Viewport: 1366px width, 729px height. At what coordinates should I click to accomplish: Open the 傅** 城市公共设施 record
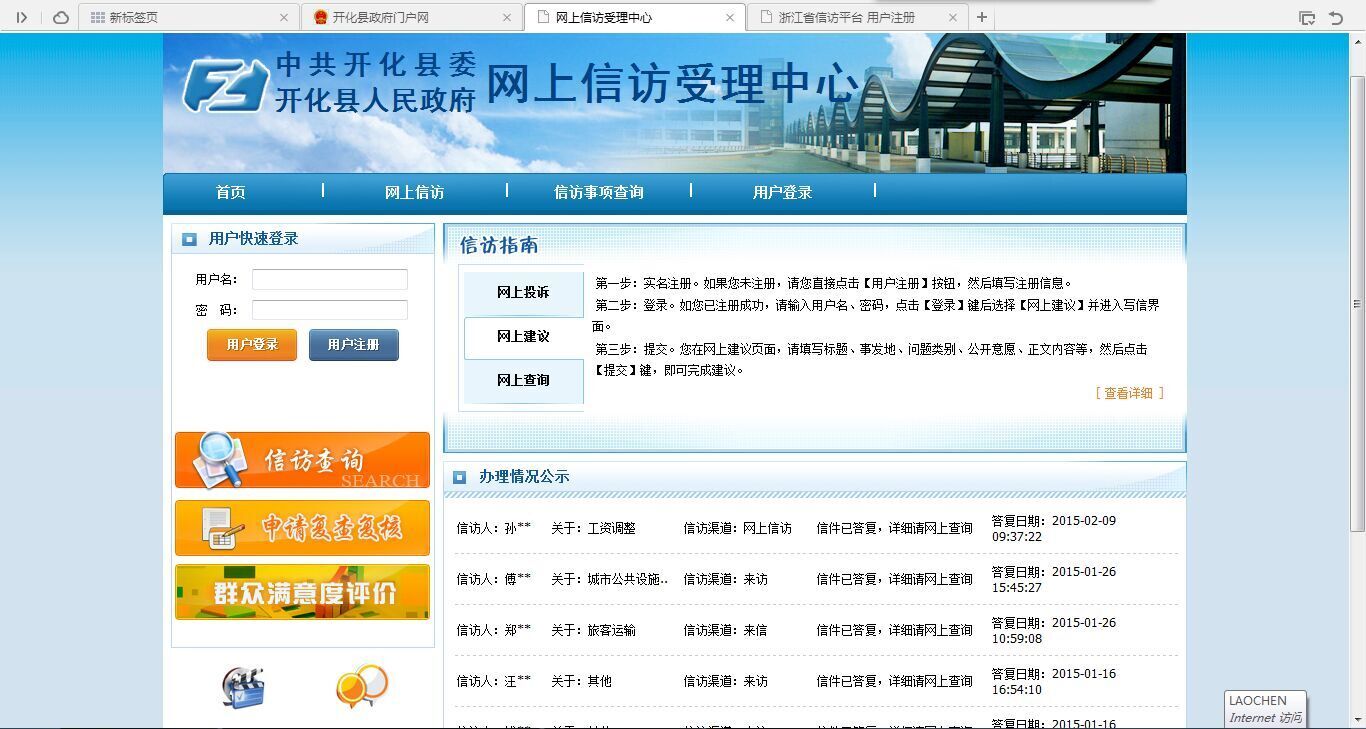[x=816, y=579]
